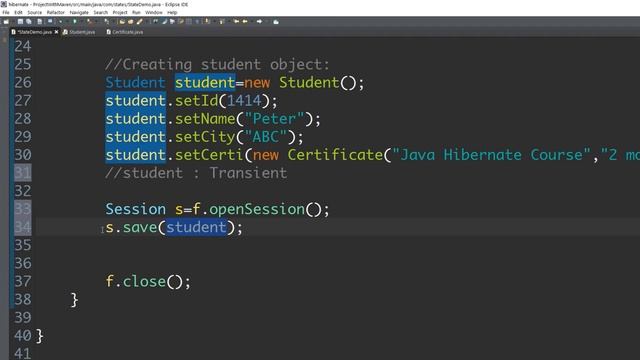Open the Edit menu
This screenshot has height=360, width=640.
18,13
